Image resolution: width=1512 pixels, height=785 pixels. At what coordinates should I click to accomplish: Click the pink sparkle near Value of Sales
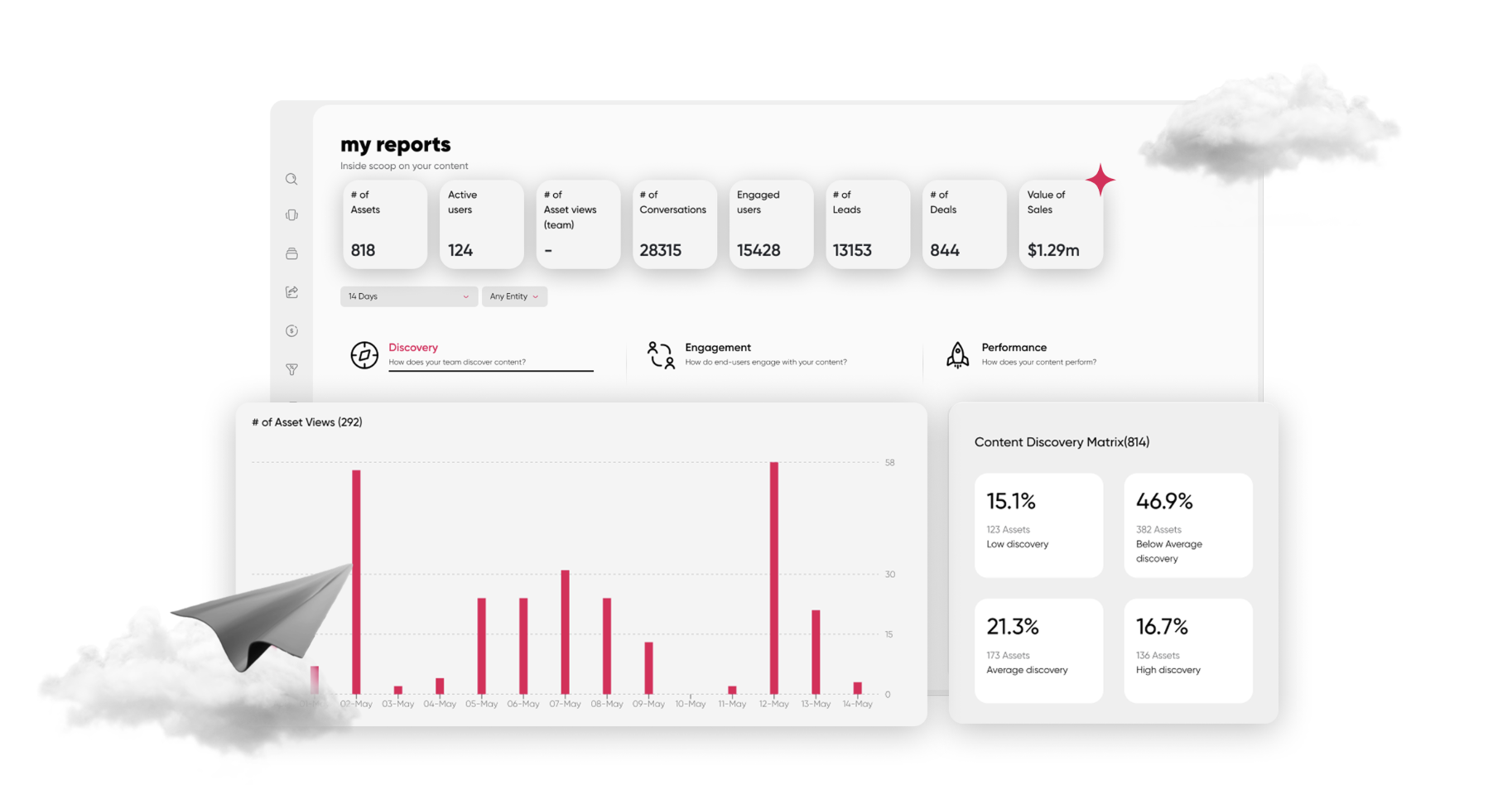(1101, 180)
